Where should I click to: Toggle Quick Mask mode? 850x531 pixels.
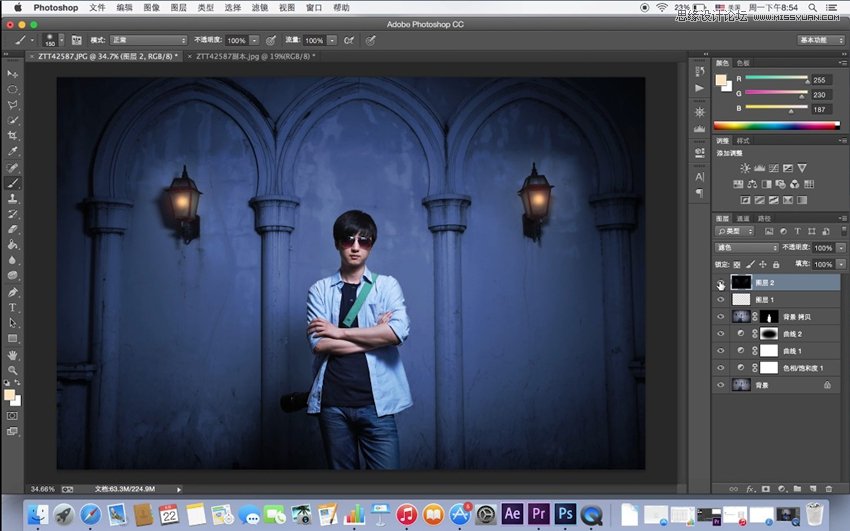point(12,416)
